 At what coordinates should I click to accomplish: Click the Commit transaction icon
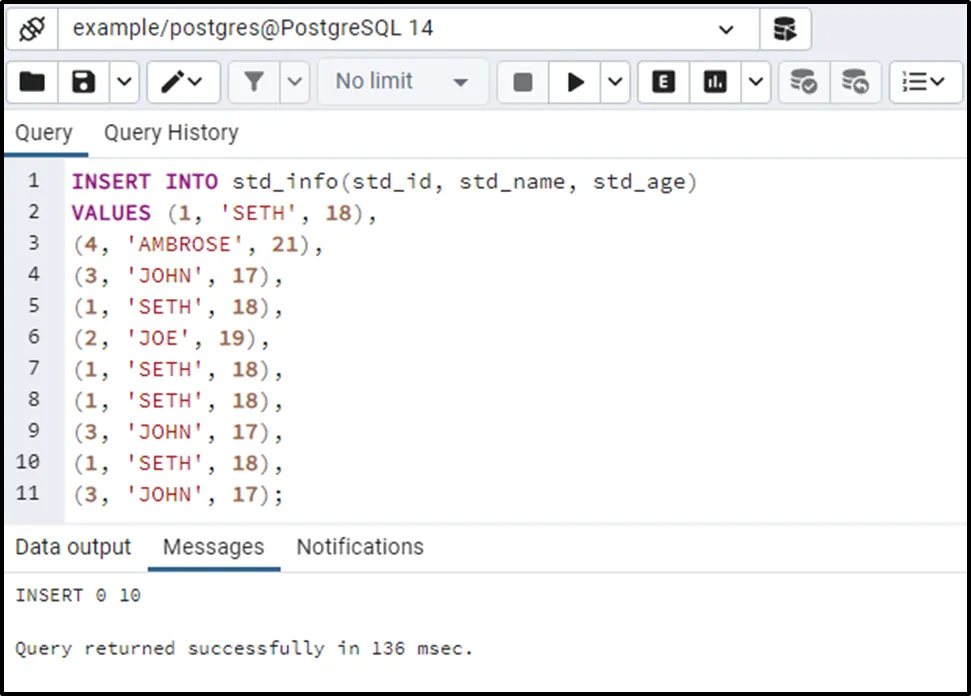[x=803, y=82]
